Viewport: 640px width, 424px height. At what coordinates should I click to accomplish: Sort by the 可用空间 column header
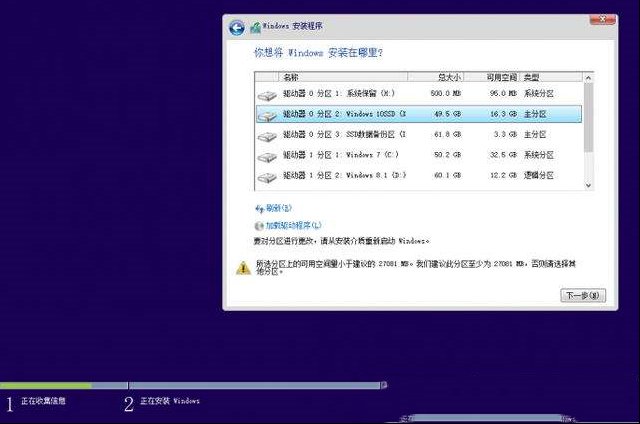click(x=492, y=77)
